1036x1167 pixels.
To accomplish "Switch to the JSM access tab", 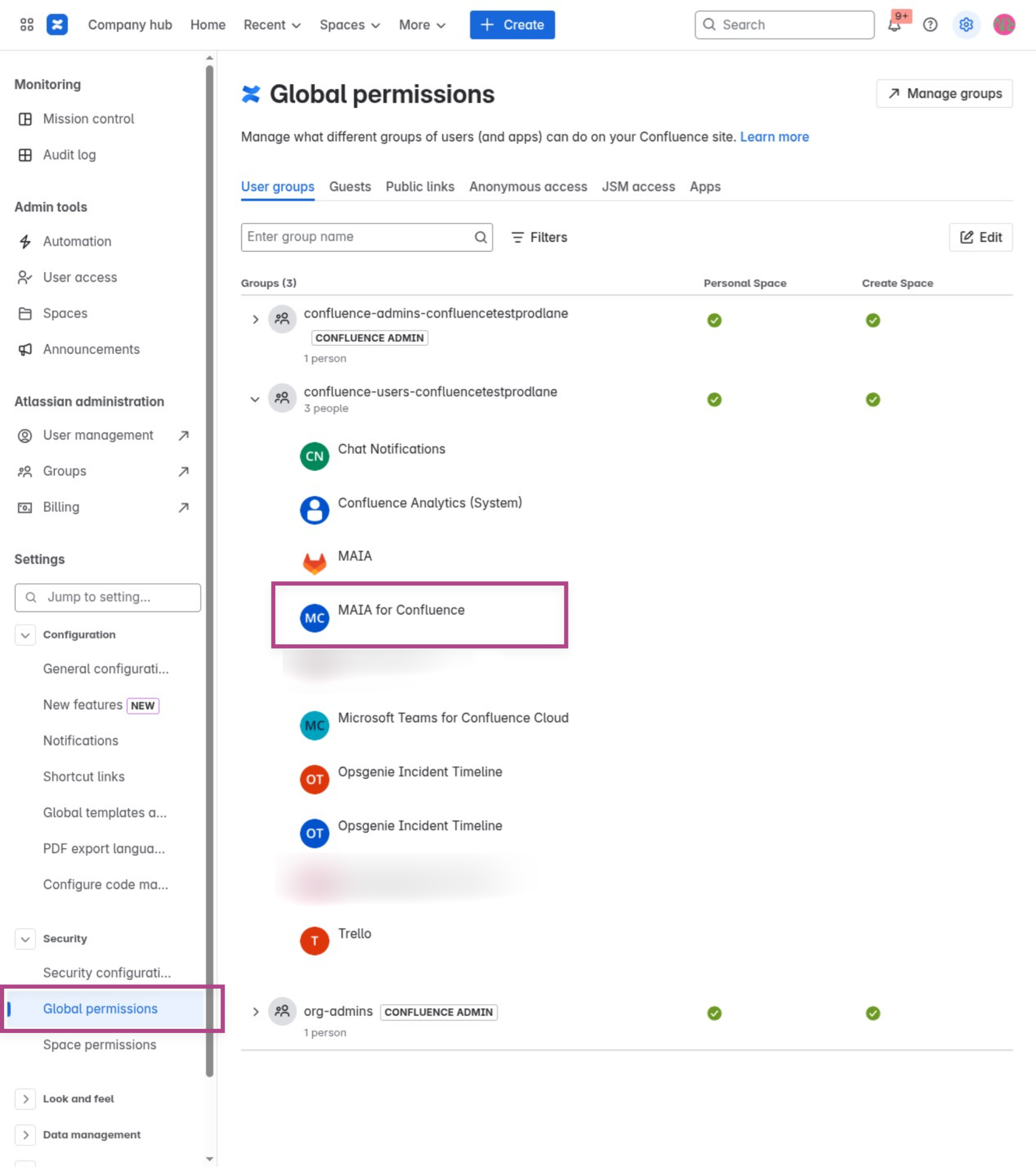I will [x=638, y=187].
